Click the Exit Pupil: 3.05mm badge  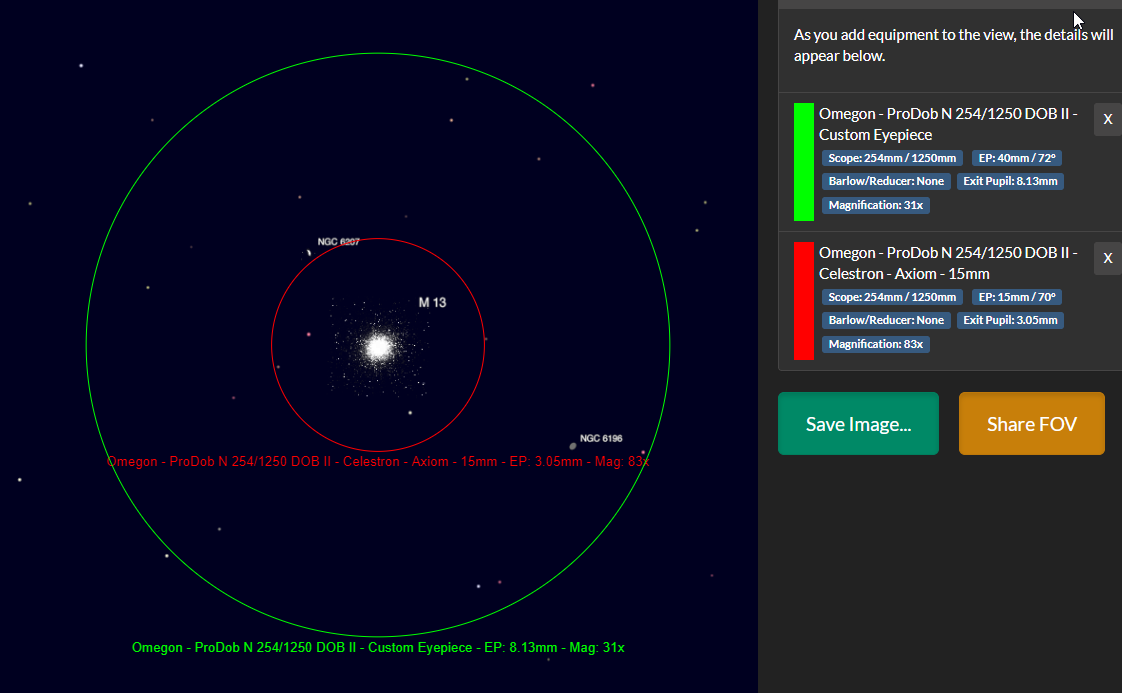1010,320
